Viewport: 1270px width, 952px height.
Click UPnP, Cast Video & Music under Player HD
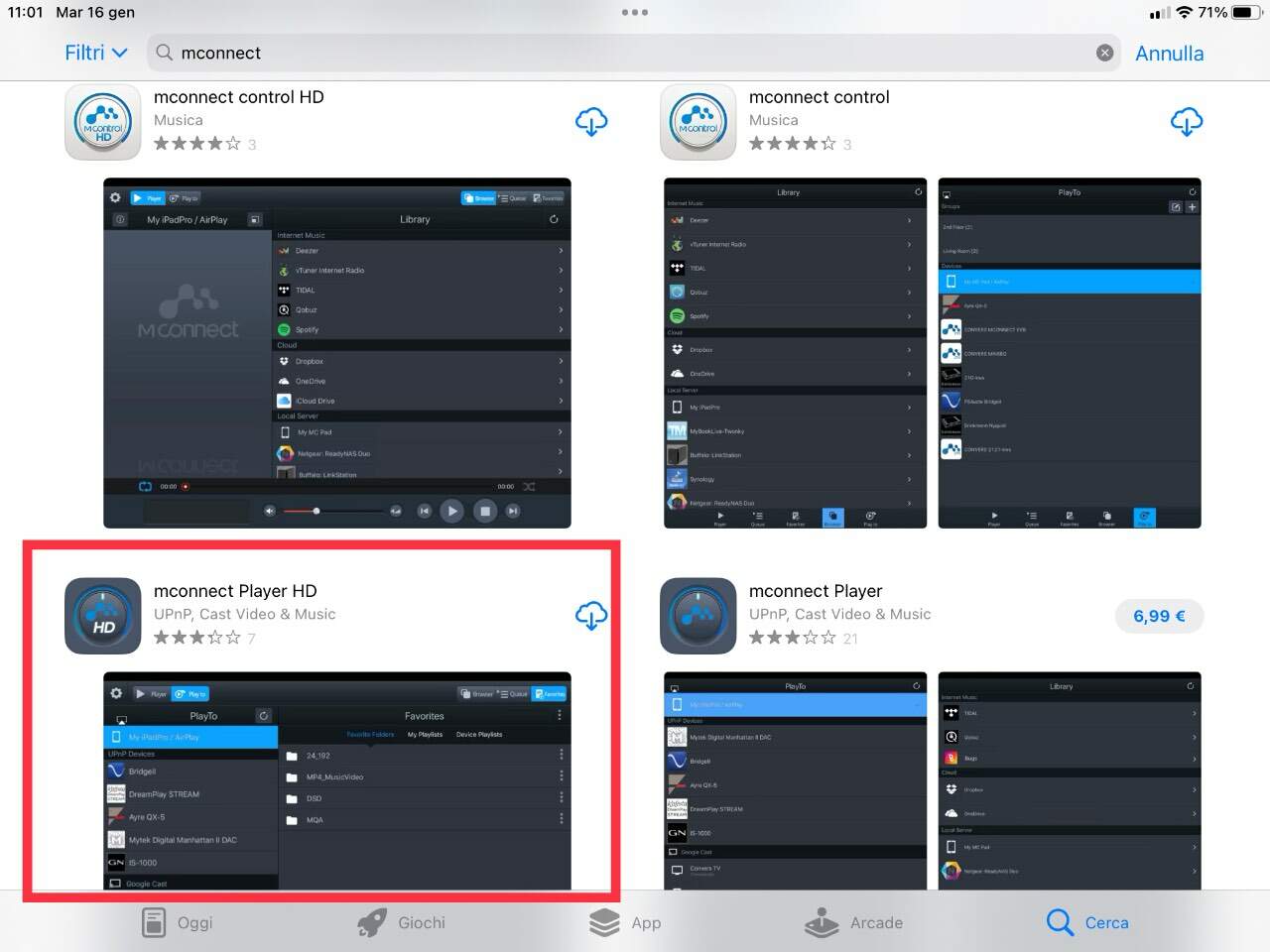pyautogui.click(x=244, y=614)
